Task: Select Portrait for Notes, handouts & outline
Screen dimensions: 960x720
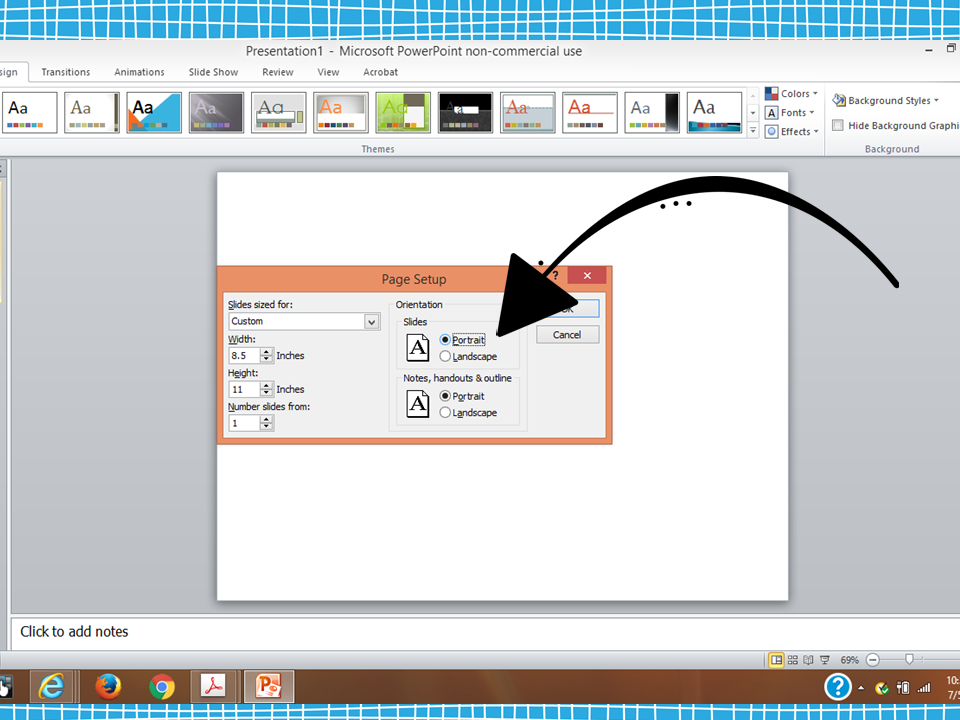Action: (x=445, y=396)
